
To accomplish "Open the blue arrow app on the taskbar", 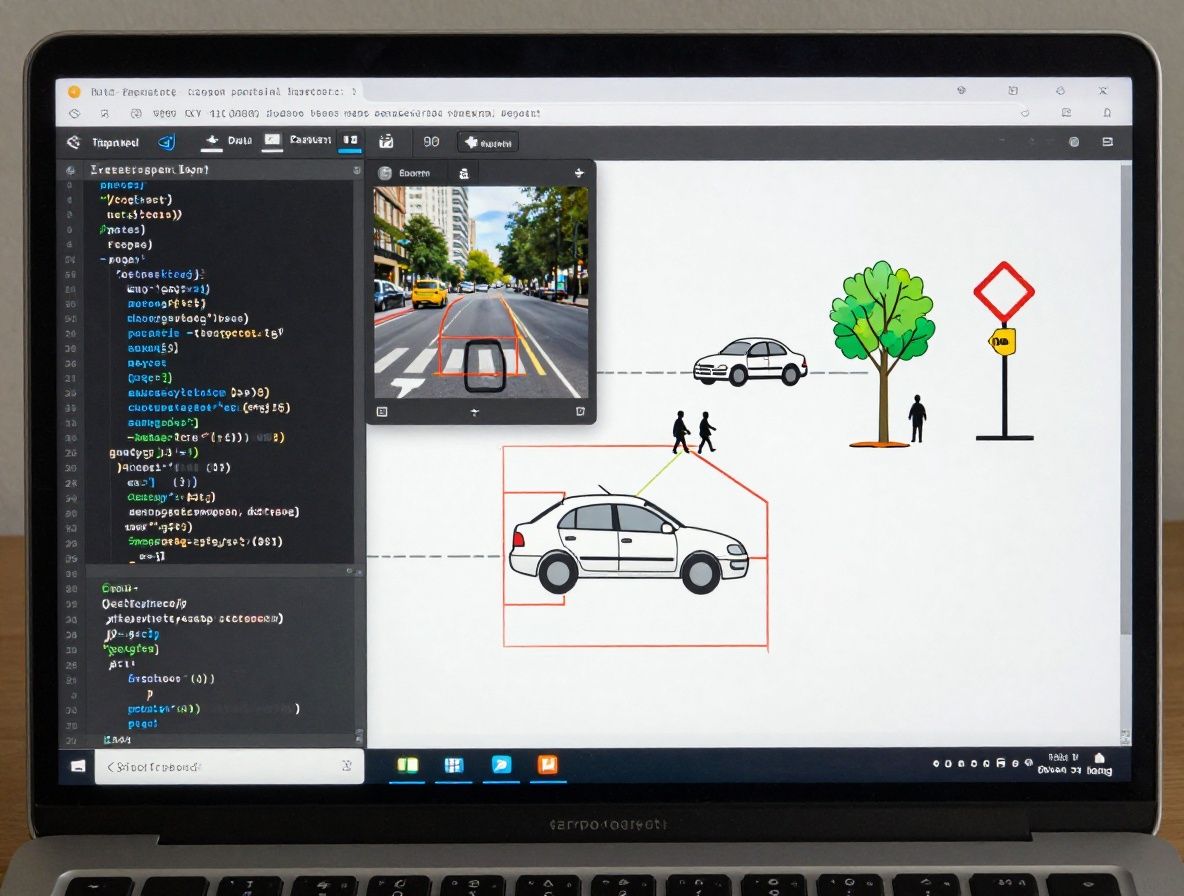I will [x=501, y=765].
